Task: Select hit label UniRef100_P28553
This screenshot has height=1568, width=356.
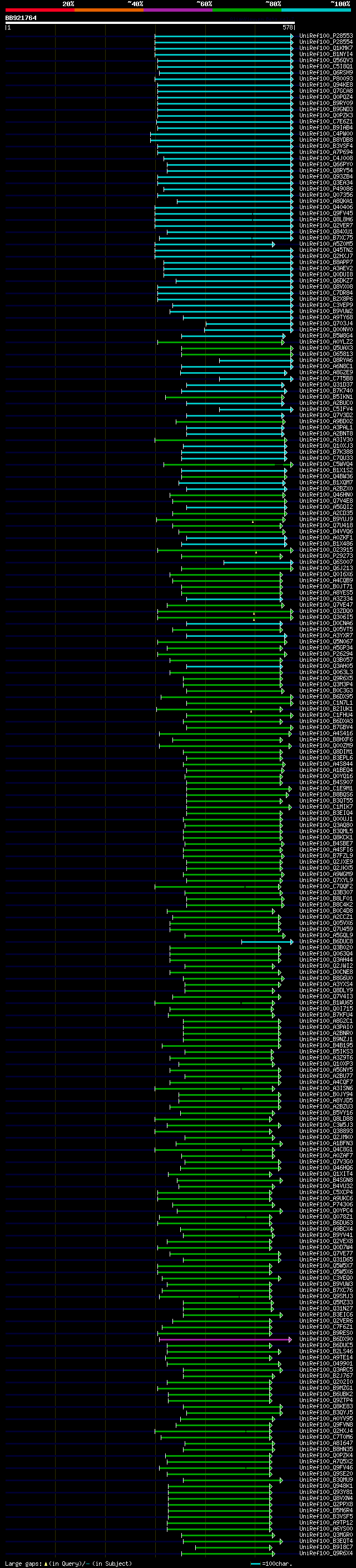Action: (x=326, y=36)
